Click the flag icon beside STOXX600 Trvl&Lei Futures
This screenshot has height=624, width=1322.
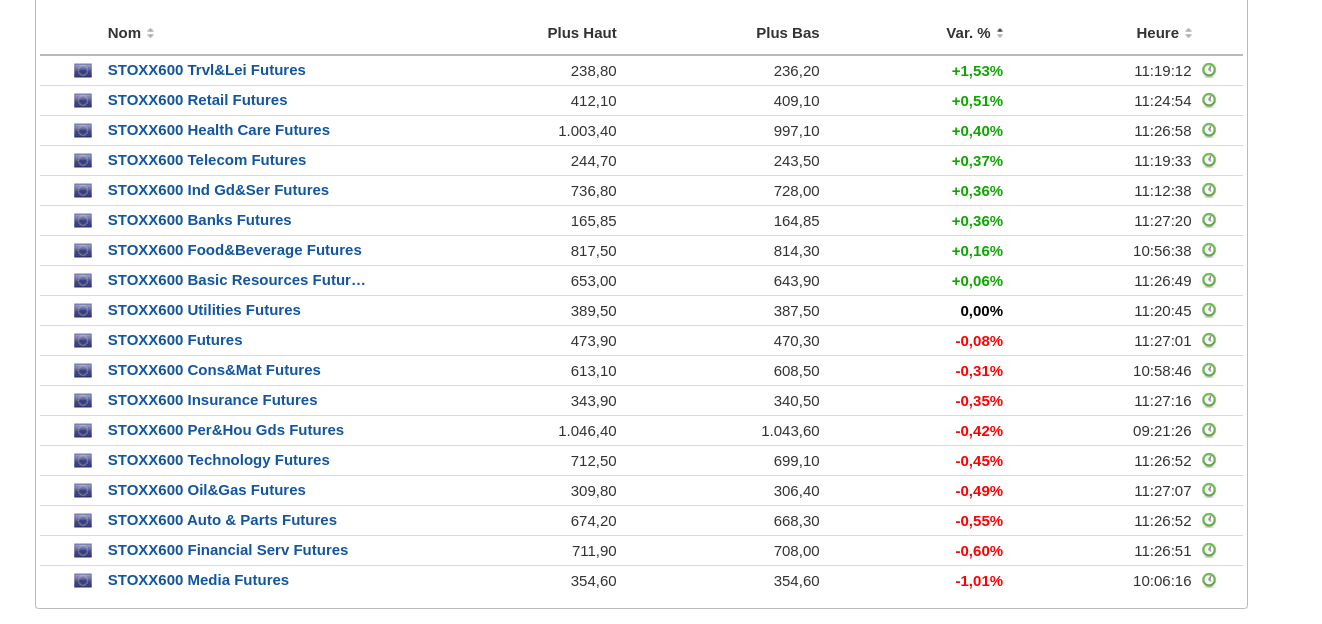coord(83,71)
